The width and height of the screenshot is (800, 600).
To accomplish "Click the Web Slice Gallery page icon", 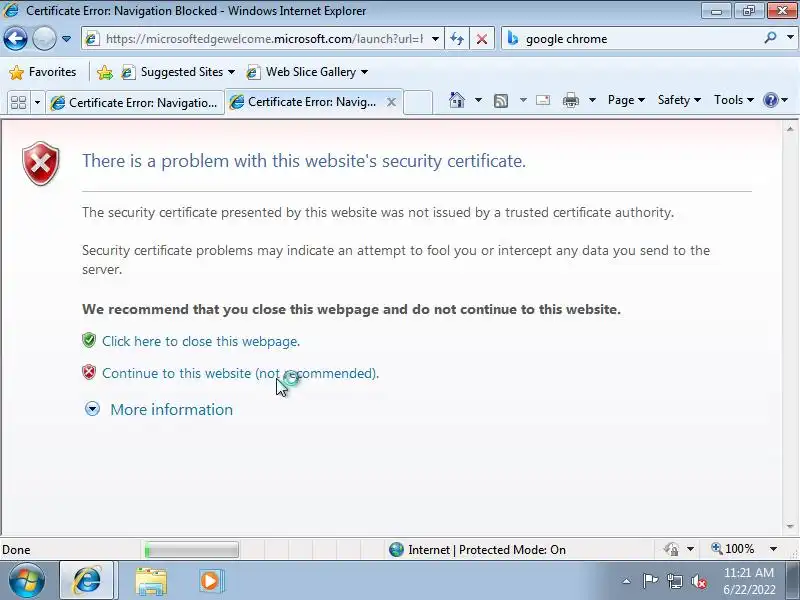I will click(253, 72).
